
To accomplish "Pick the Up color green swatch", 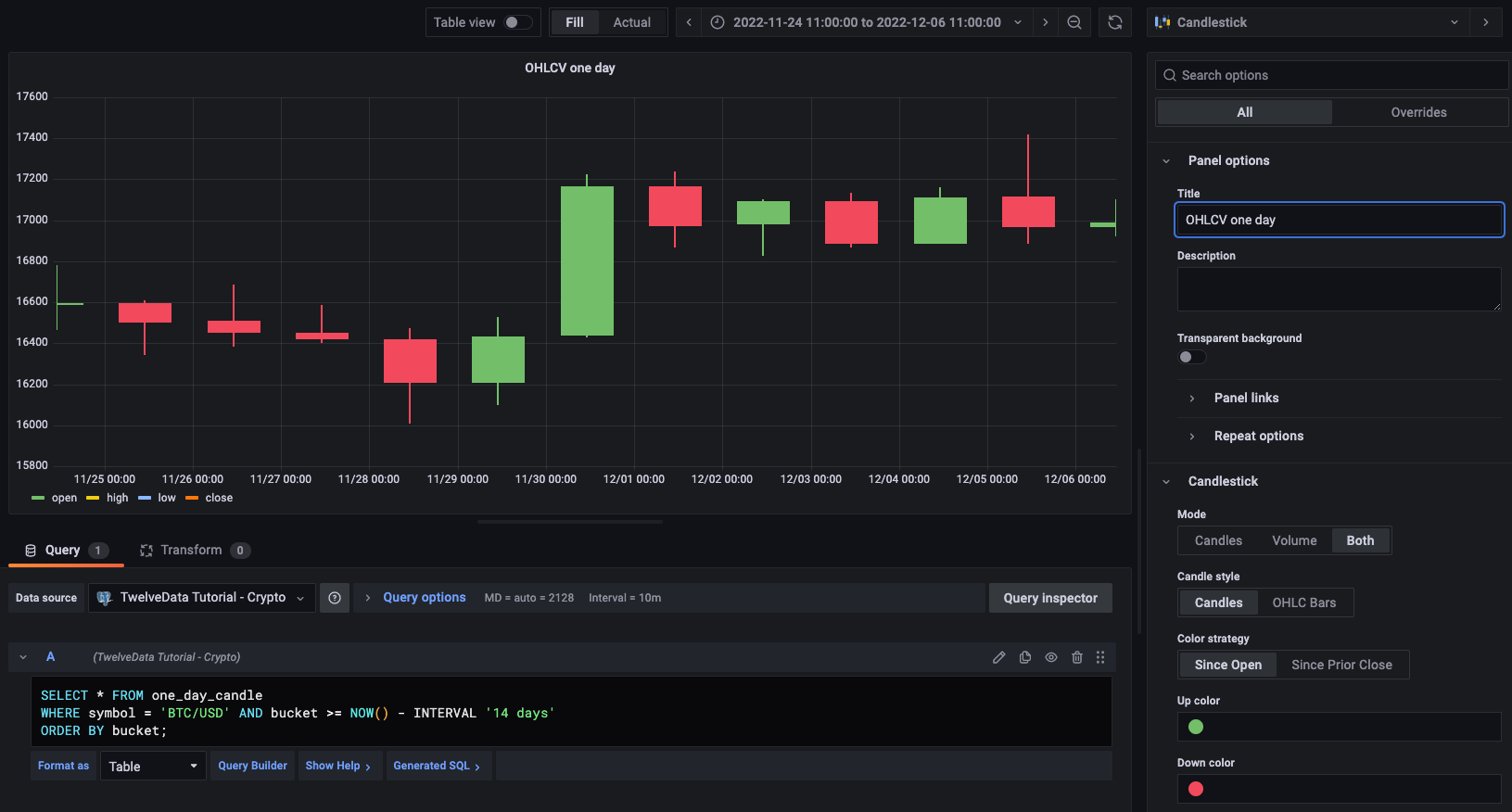I will coord(1196,727).
